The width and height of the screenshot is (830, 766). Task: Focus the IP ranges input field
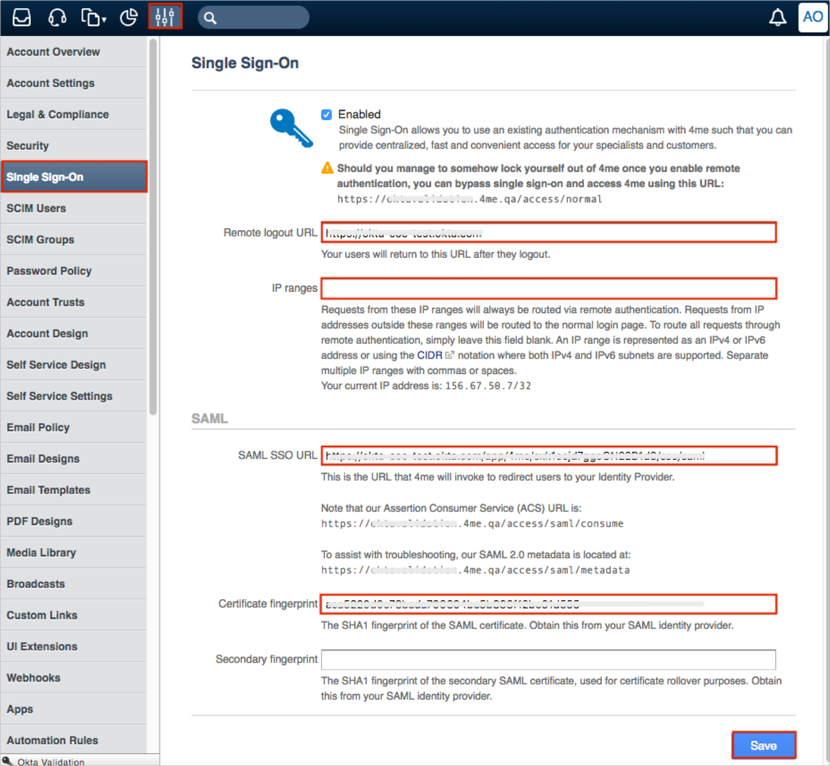pos(548,289)
